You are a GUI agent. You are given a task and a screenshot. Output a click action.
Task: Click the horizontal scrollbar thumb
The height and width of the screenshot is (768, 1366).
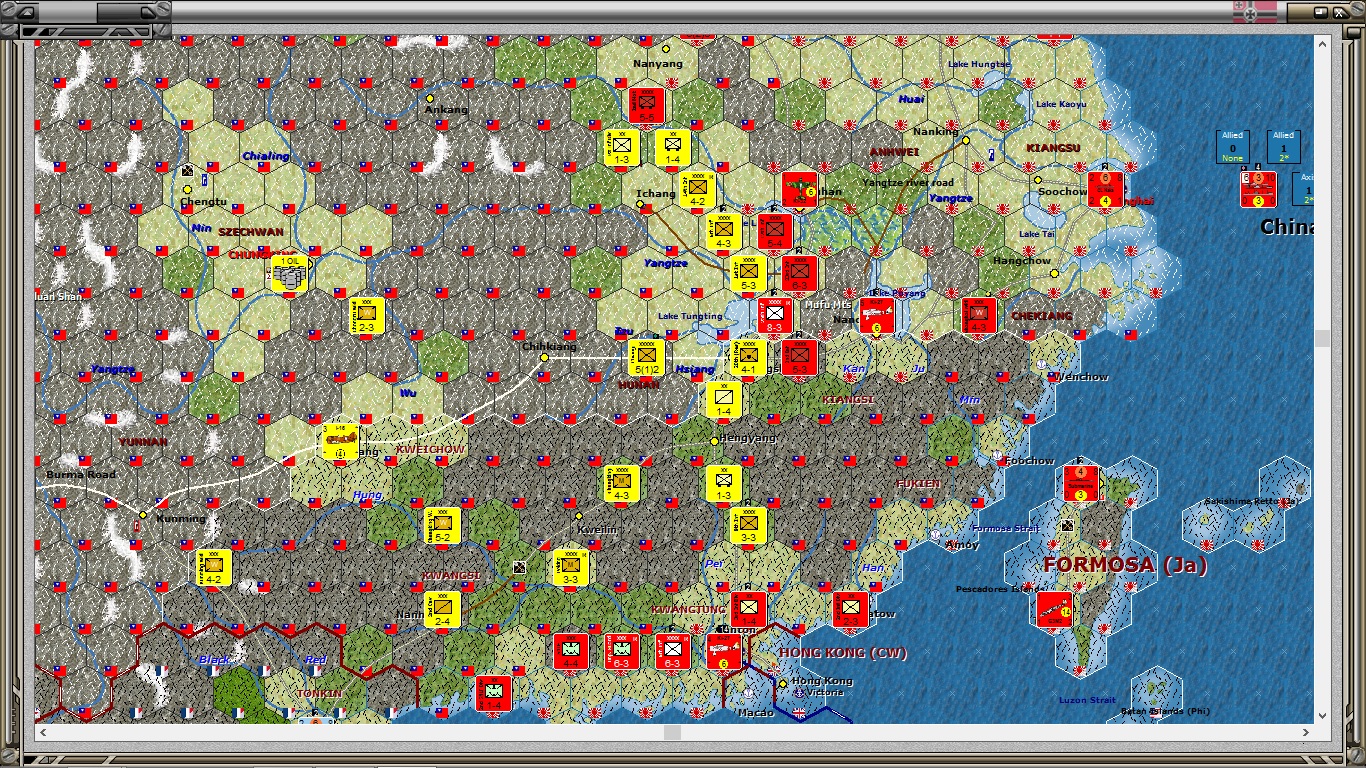(673, 733)
